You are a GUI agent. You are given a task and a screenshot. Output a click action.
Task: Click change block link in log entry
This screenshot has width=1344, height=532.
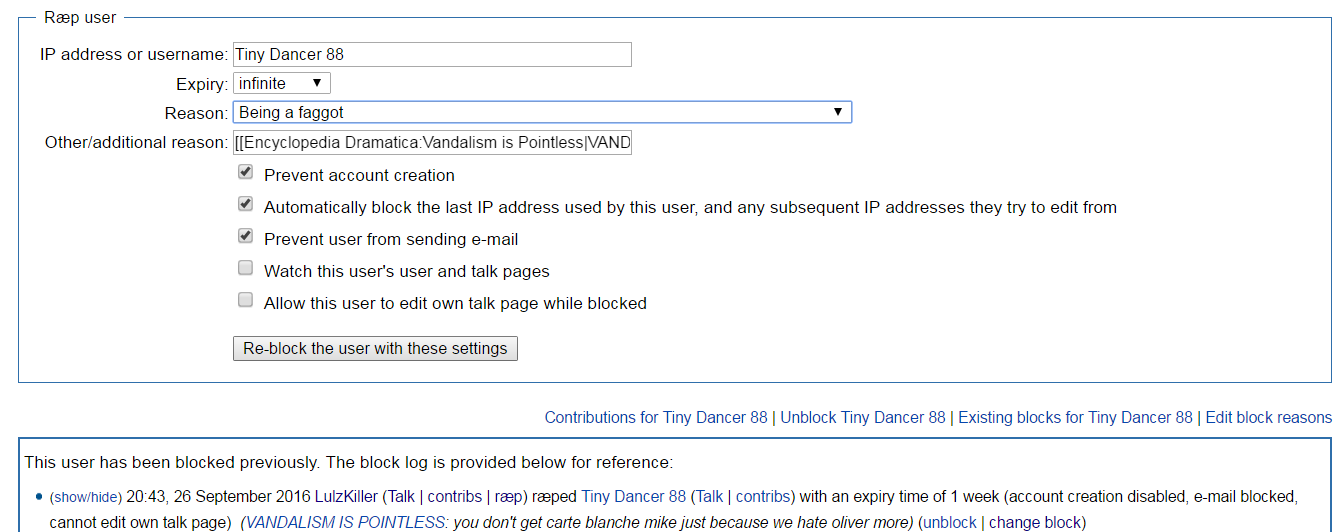tap(1035, 522)
